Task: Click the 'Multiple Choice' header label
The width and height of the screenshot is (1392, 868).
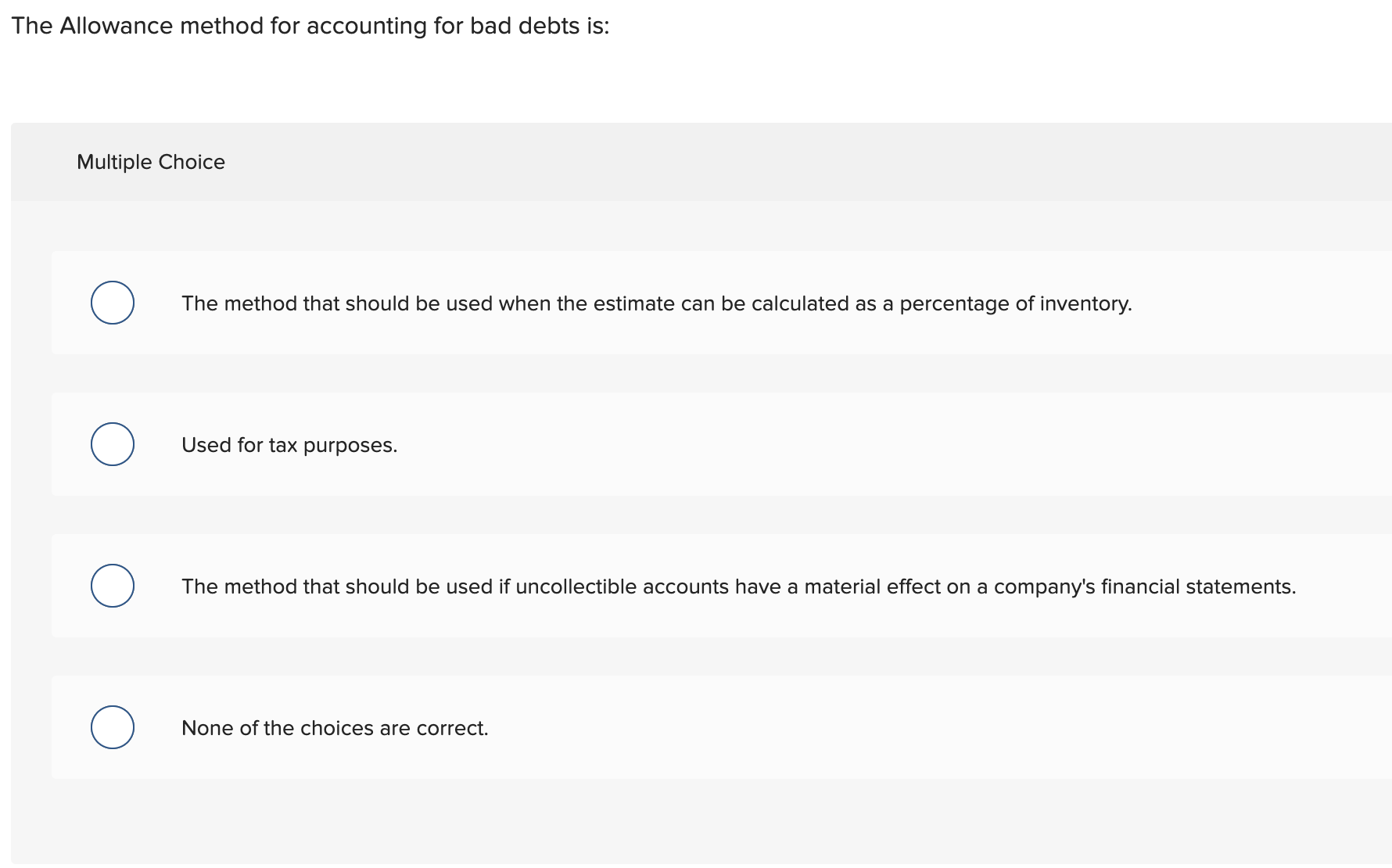Action: 151,162
